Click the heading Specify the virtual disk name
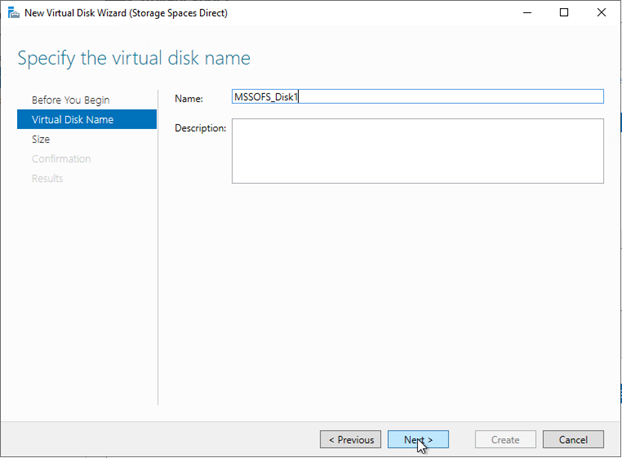 [134, 57]
